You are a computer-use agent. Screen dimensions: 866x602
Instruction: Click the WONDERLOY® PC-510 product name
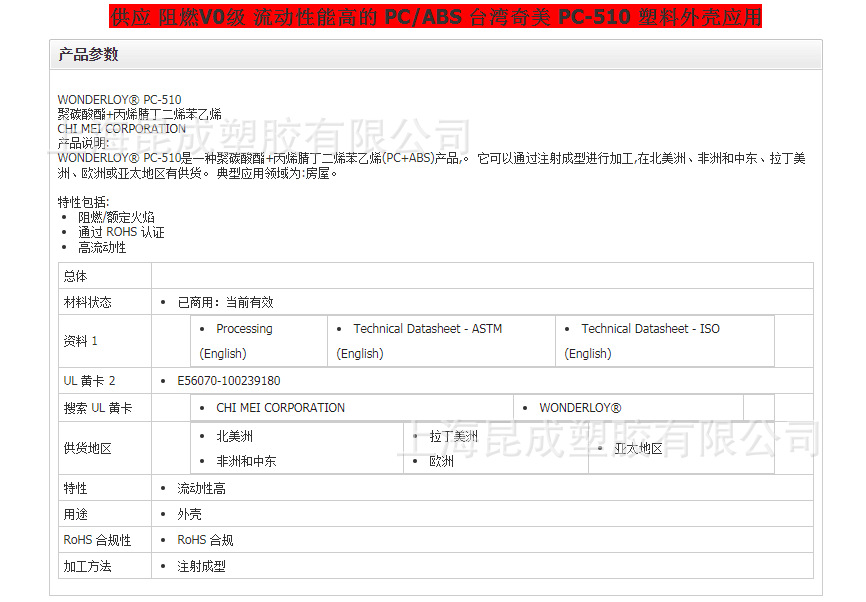click(119, 100)
